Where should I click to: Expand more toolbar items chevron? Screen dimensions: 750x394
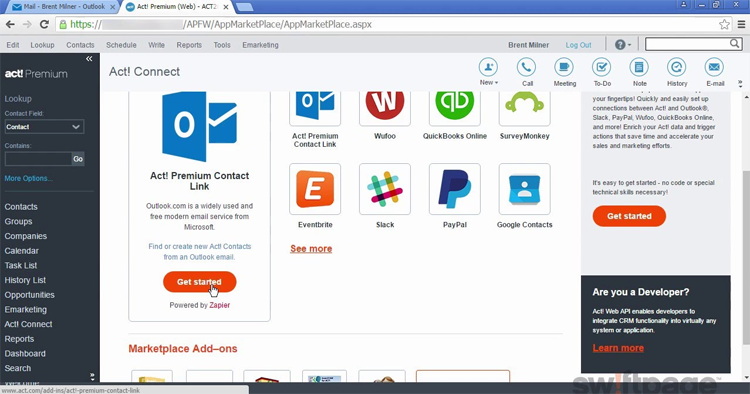coord(740,84)
